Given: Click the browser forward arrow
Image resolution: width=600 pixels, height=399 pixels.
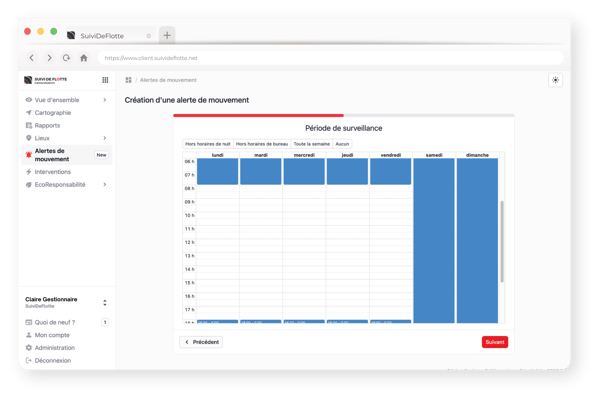Looking at the screenshot, I should [x=49, y=58].
